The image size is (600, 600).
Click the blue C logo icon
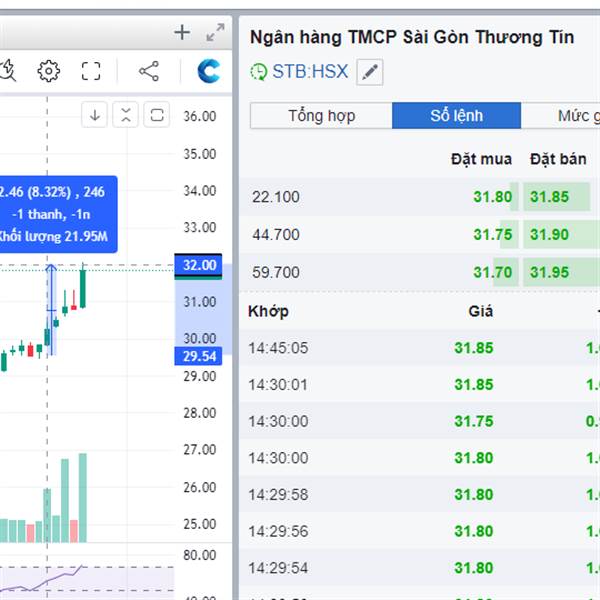[209, 71]
